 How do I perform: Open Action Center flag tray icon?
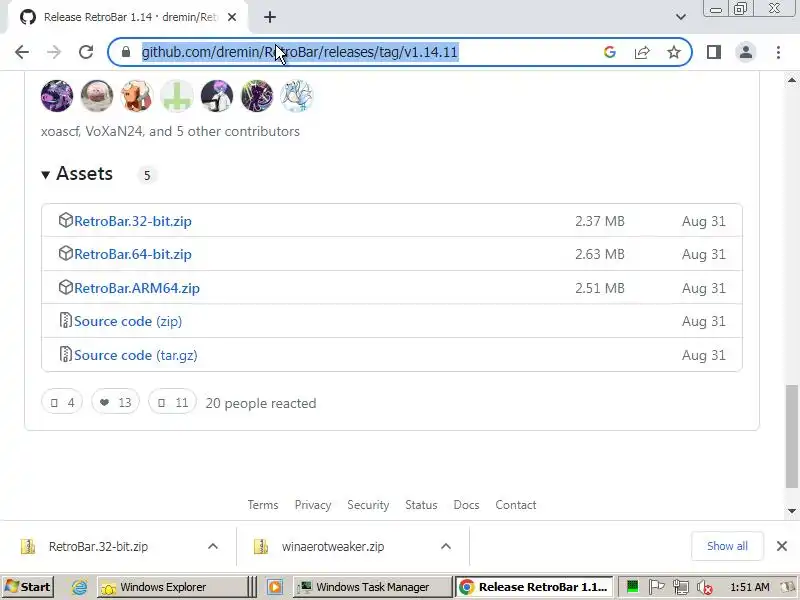coord(656,587)
